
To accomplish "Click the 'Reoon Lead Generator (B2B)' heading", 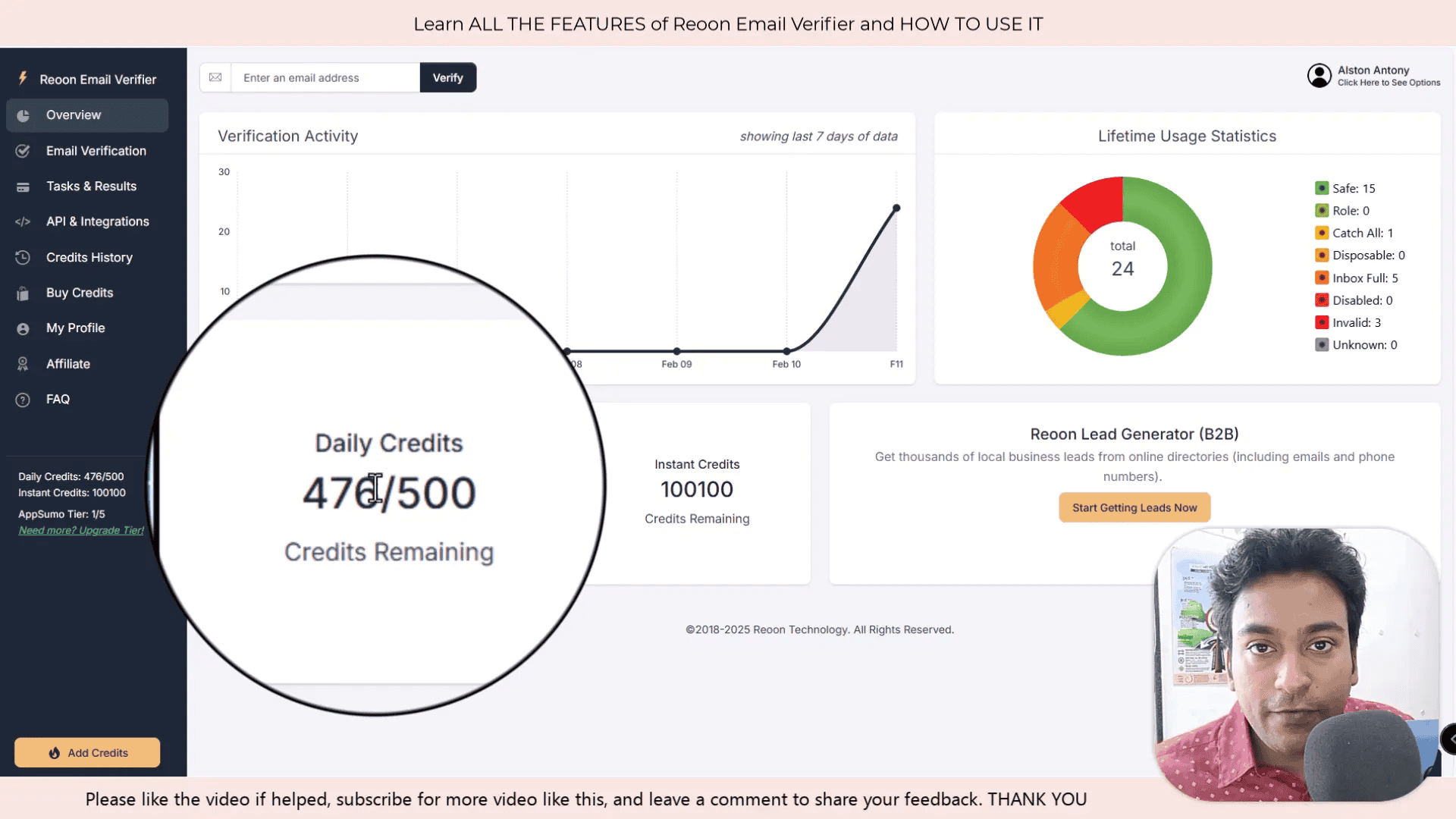I will tap(1134, 435).
